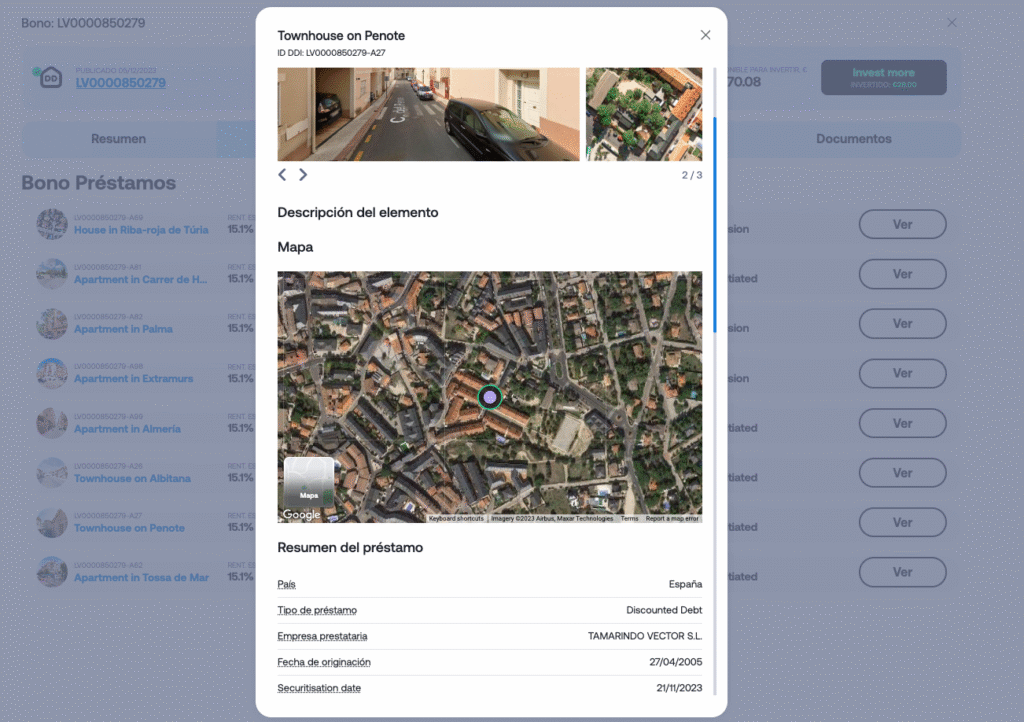
Task: Close the bond panel with top-right X
Action: 952,22
